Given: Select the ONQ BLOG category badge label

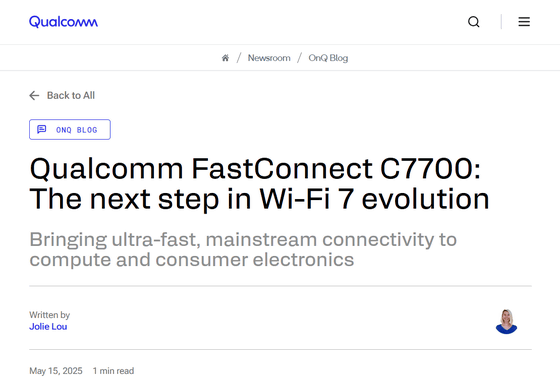Looking at the screenshot, I should (x=77, y=130).
